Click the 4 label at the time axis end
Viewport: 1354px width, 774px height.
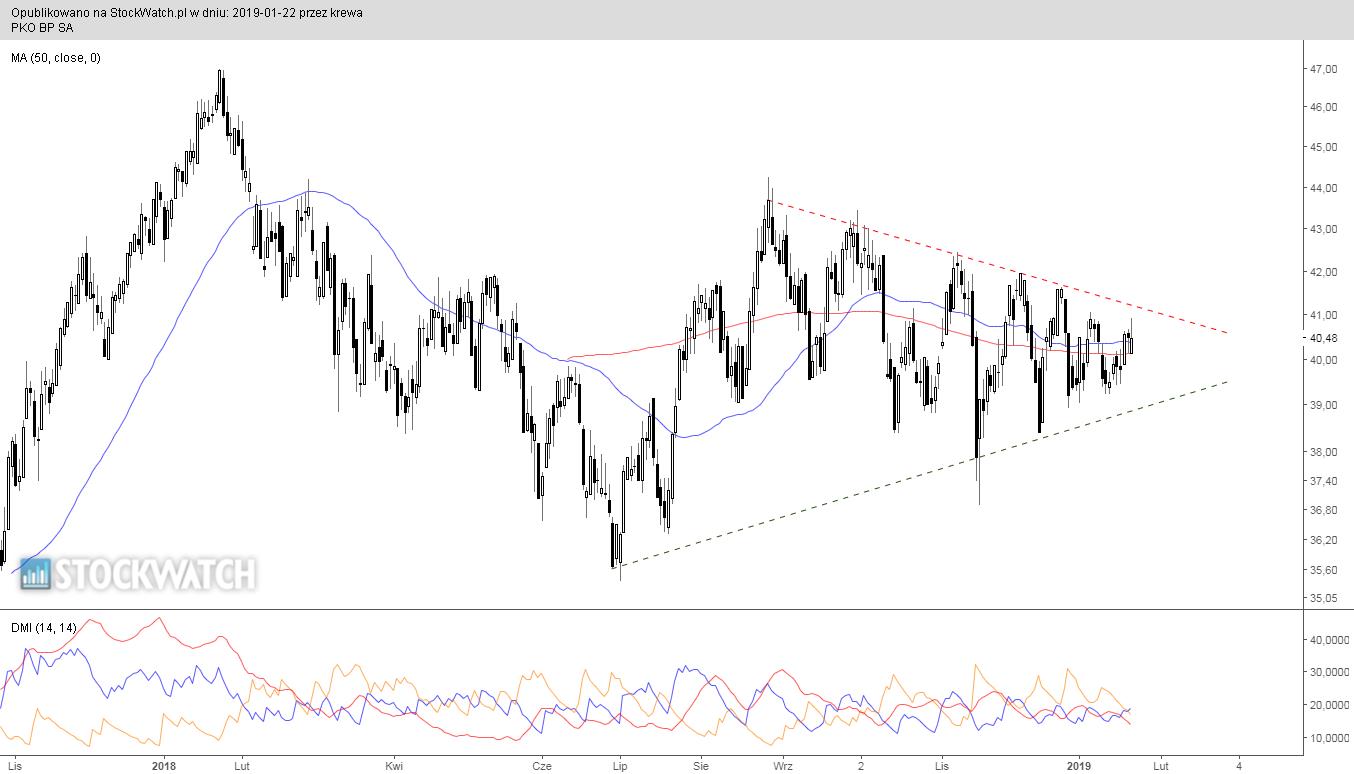[x=1238, y=766]
